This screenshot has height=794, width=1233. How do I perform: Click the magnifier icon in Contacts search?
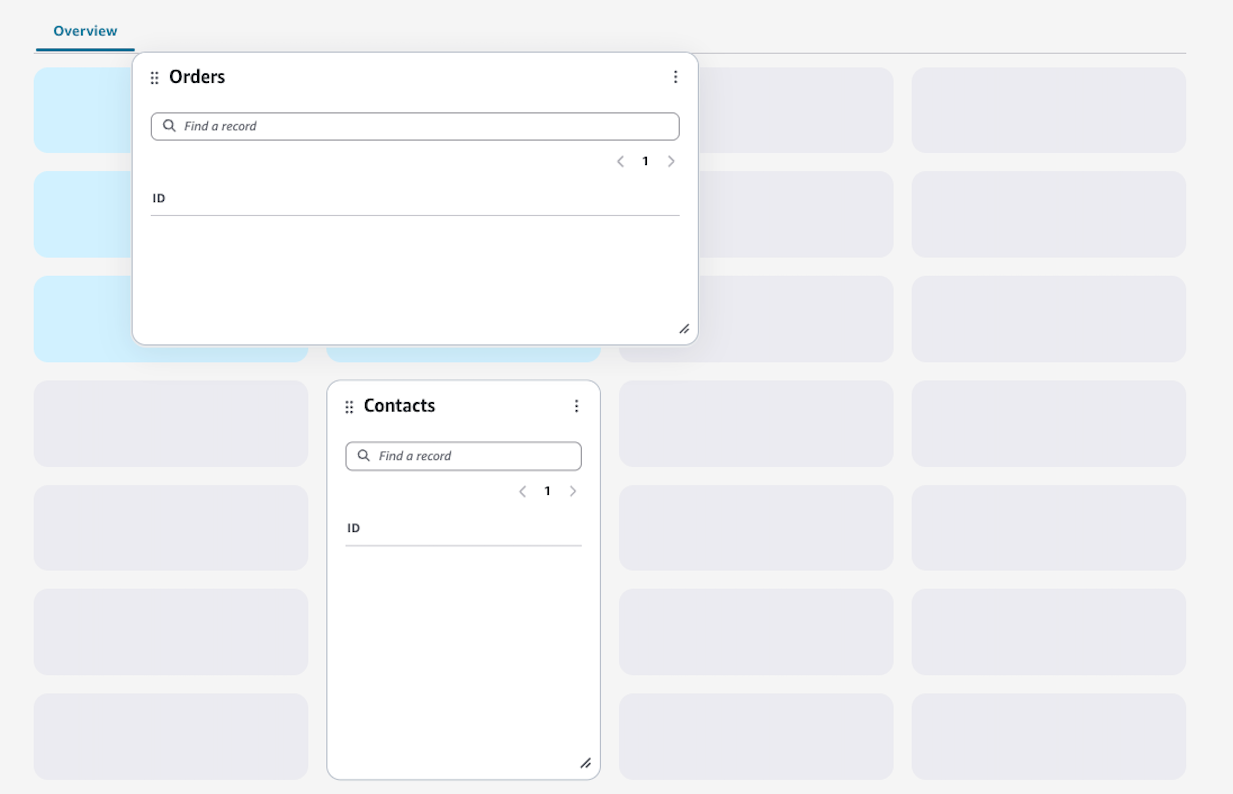click(363, 456)
